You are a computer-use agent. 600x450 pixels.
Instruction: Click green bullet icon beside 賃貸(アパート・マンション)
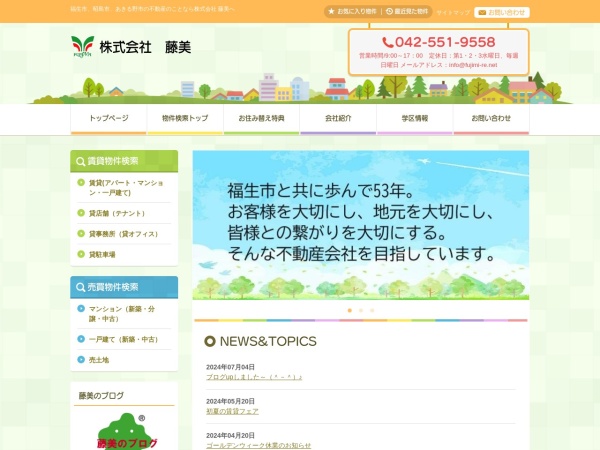(x=81, y=183)
